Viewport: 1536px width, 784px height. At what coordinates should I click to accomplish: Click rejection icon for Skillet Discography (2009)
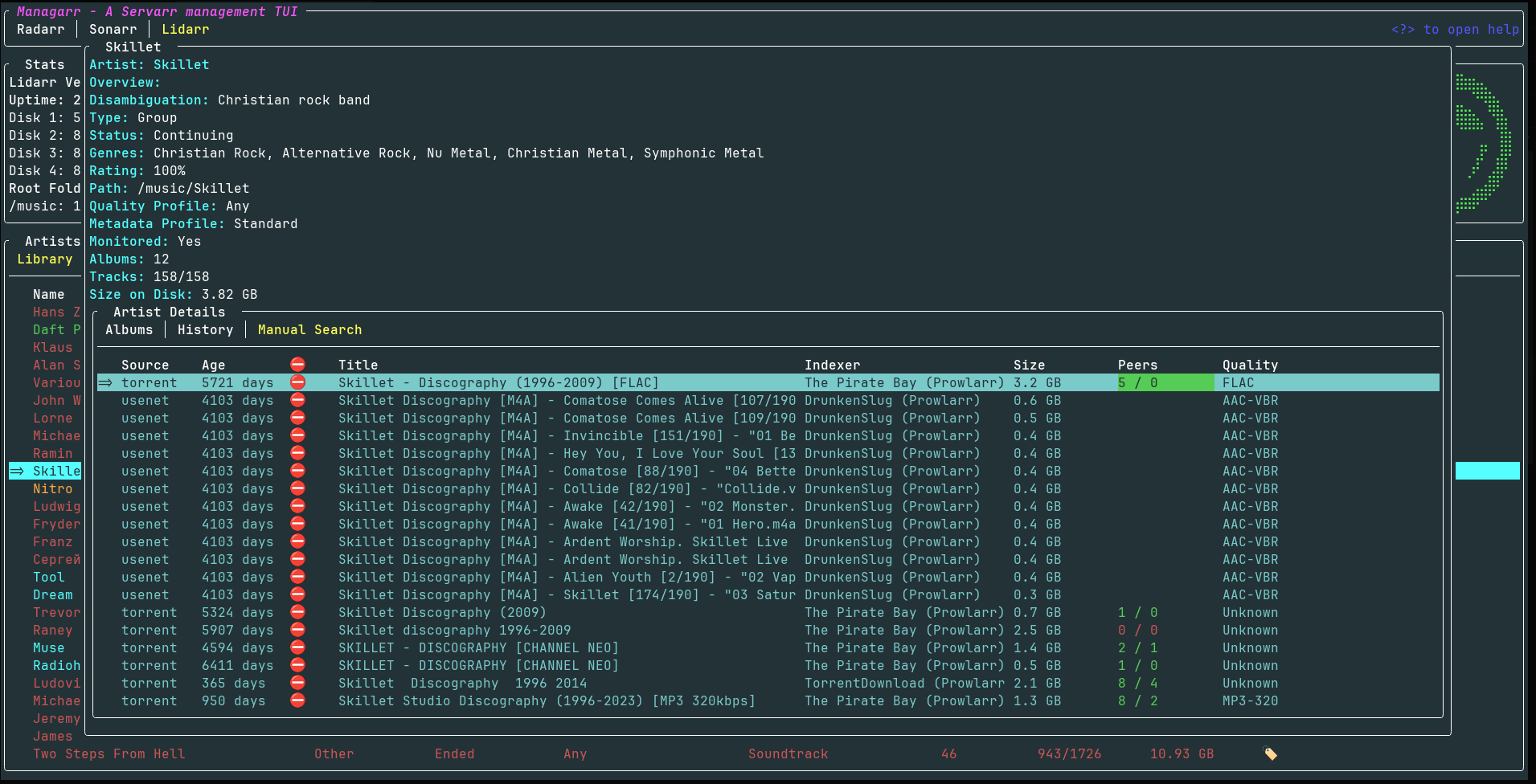(297, 612)
